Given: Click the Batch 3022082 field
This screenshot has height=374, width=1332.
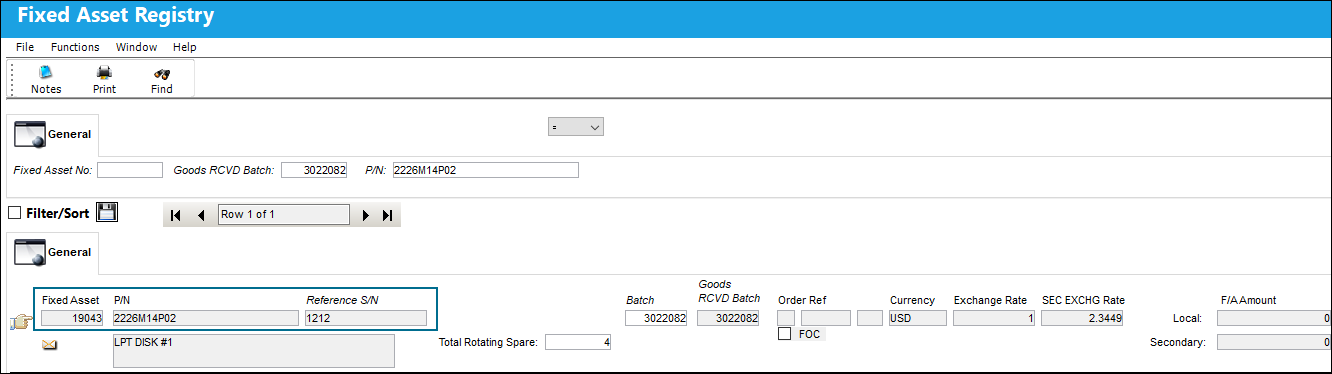Looking at the screenshot, I should click(x=657, y=318).
